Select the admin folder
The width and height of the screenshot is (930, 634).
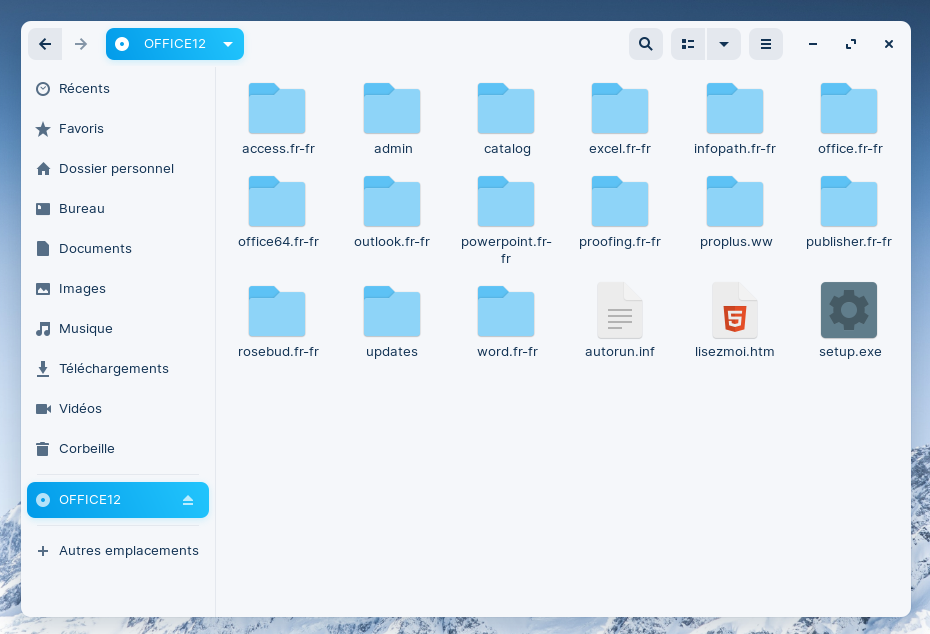(x=392, y=119)
